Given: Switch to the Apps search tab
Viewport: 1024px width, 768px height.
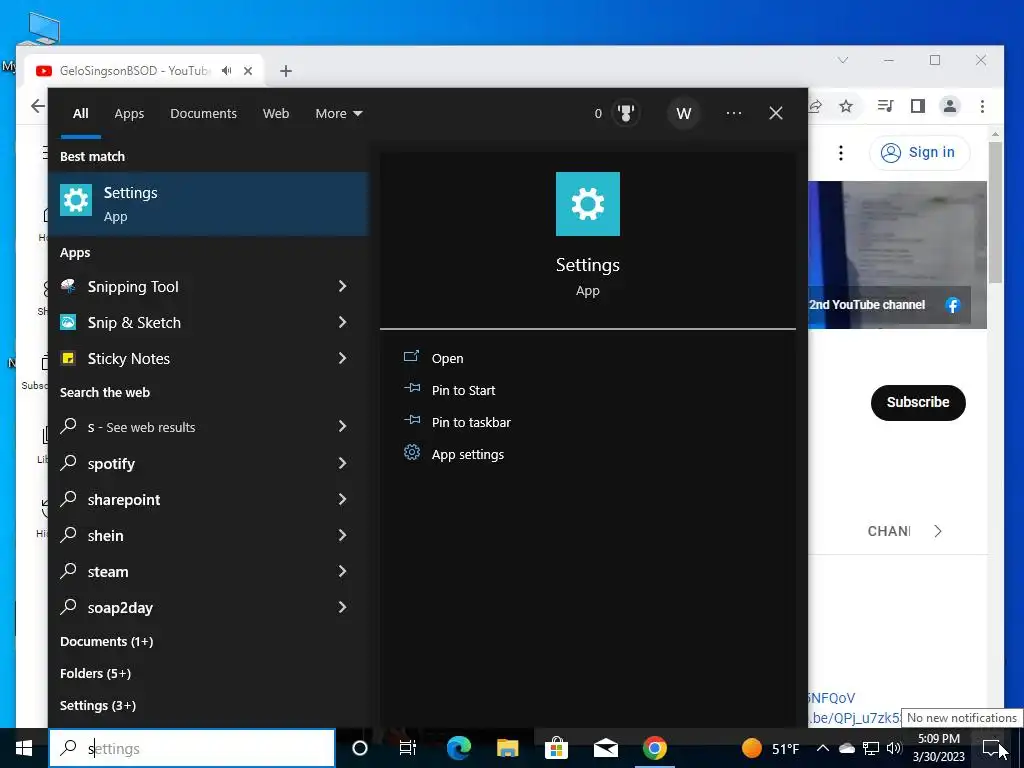Looking at the screenshot, I should pyautogui.click(x=129, y=114).
